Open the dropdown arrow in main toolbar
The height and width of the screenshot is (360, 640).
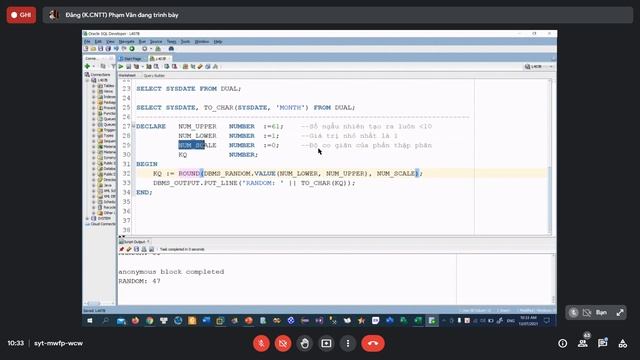pos(151,49)
